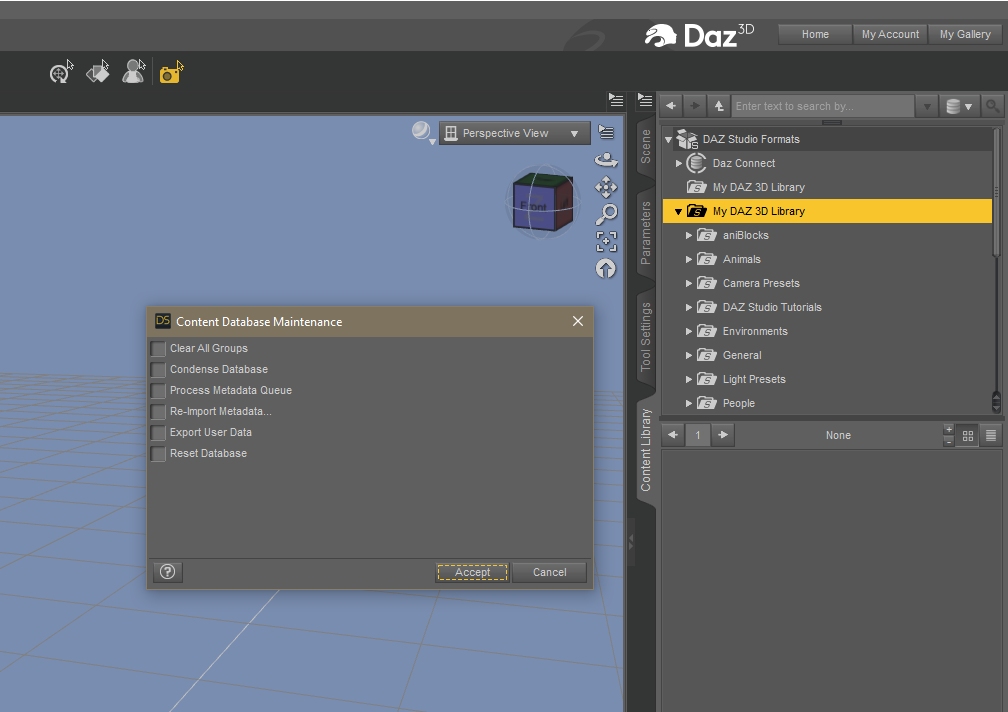The image size is (1008, 712).
Task: Open the search history dropdown arrow
Action: 927,106
